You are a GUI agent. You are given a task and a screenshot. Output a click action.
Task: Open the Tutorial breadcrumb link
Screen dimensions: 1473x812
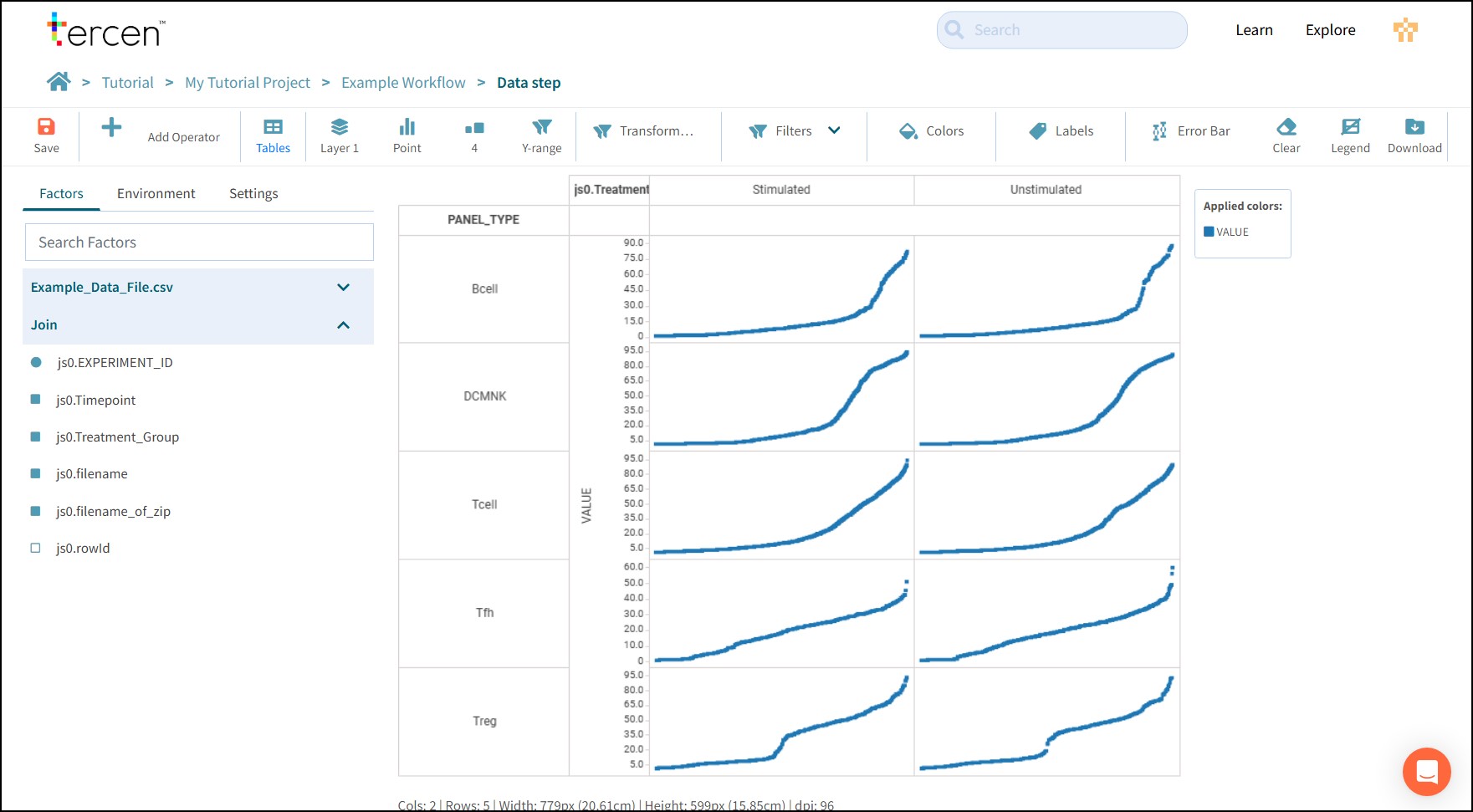127,82
